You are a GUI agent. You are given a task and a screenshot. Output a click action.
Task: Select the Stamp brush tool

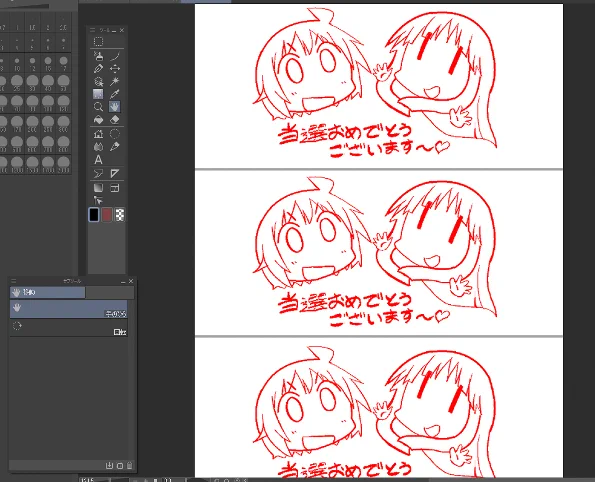click(x=99, y=57)
